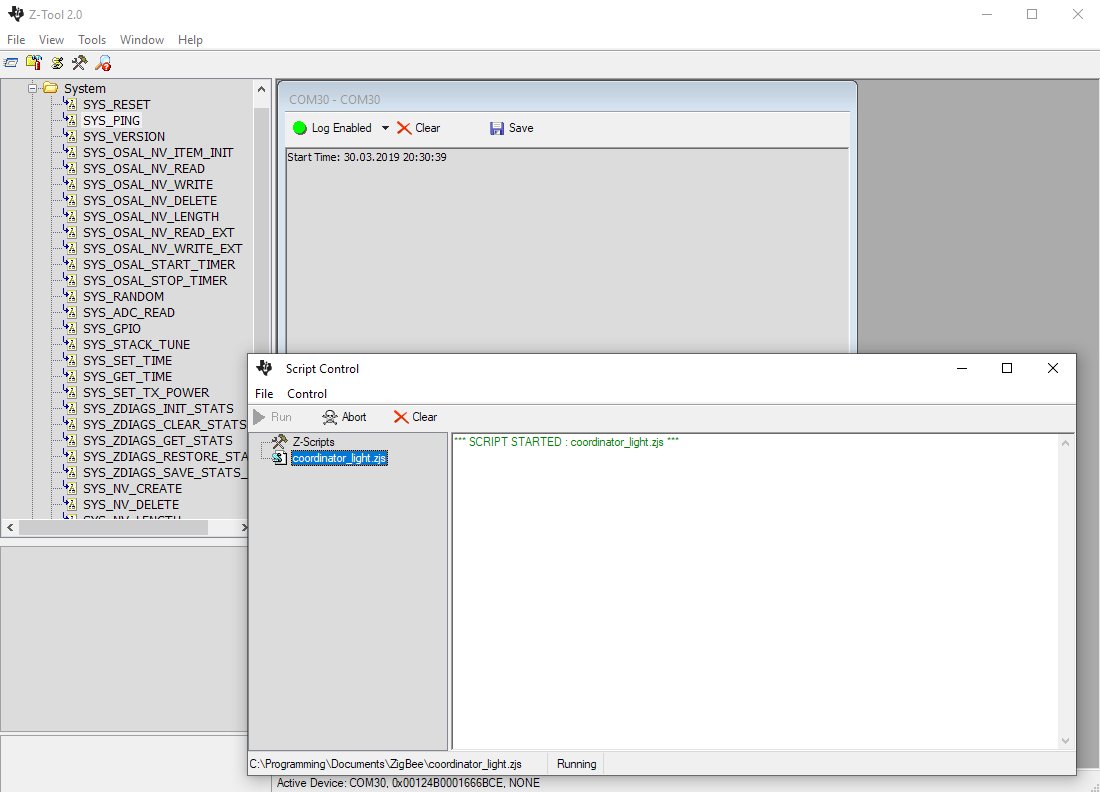Image resolution: width=1100 pixels, height=792 pixels.
Task: Collapse the System tree folder
Action: (32, 88)
